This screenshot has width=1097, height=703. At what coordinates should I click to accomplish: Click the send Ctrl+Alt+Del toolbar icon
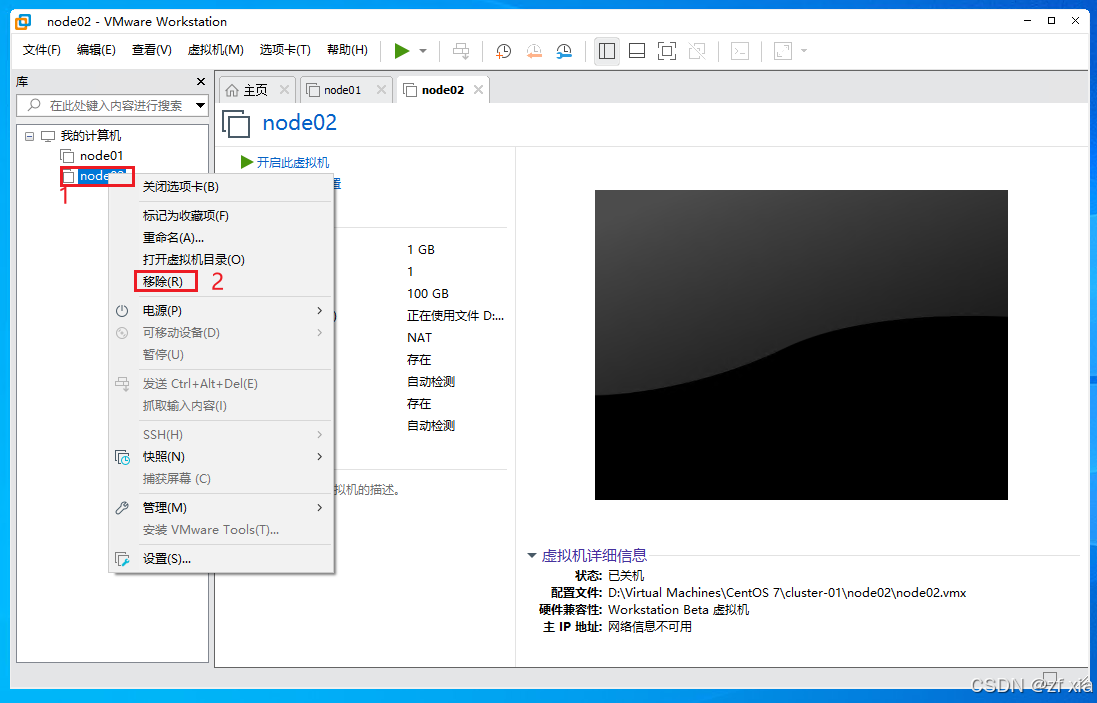point(461,50)
